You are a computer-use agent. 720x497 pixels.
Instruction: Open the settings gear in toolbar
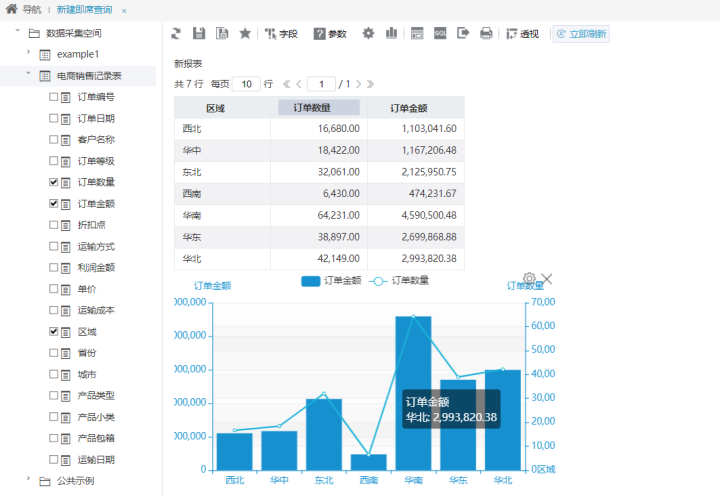tap(368, 34)
